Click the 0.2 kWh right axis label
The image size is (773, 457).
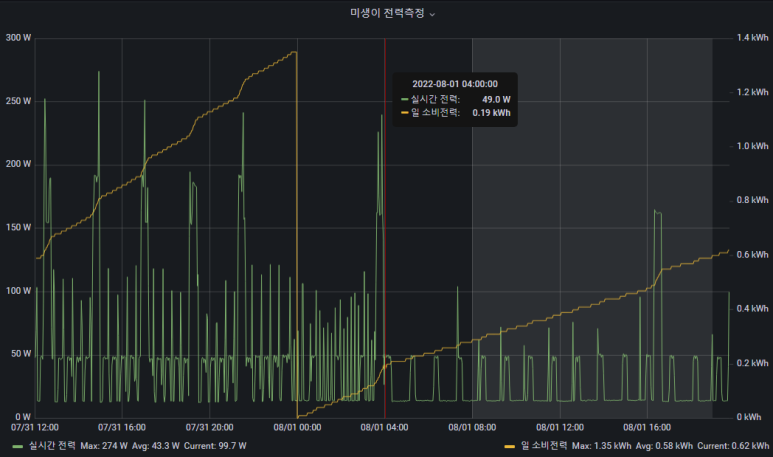coord(752,363)
